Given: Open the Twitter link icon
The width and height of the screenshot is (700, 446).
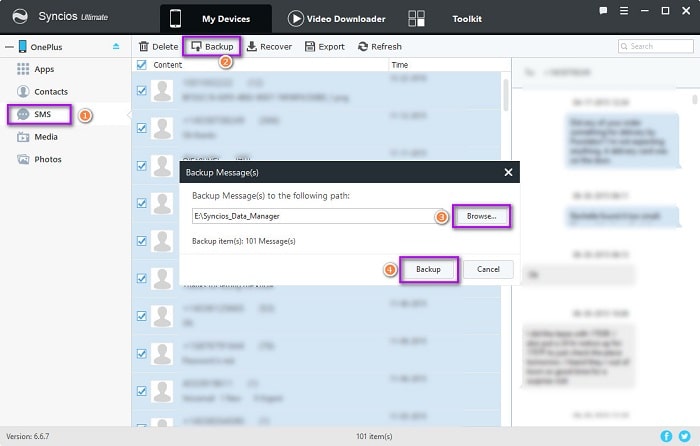Looking at the screenshot, I should (x=684, y=436).
